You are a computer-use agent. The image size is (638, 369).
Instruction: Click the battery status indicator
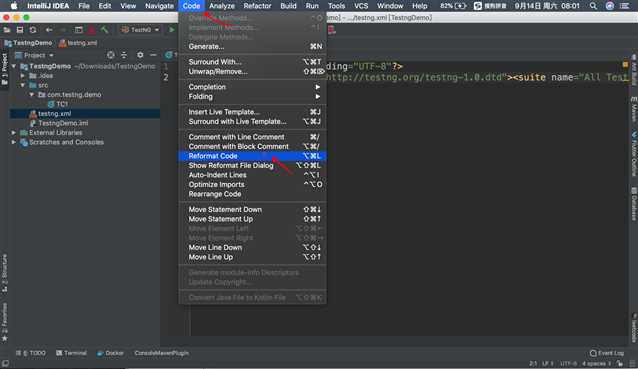click(453, 6)
